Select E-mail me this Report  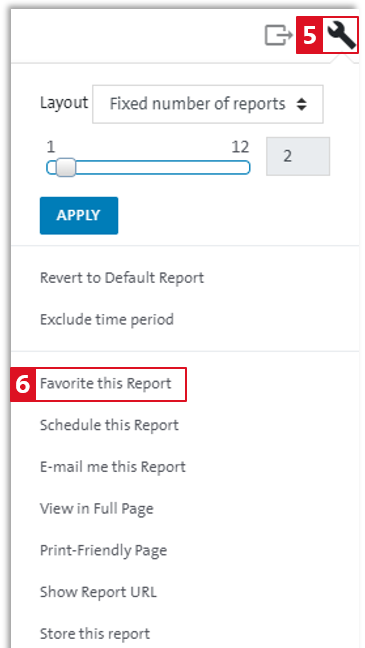click(112, 467)
